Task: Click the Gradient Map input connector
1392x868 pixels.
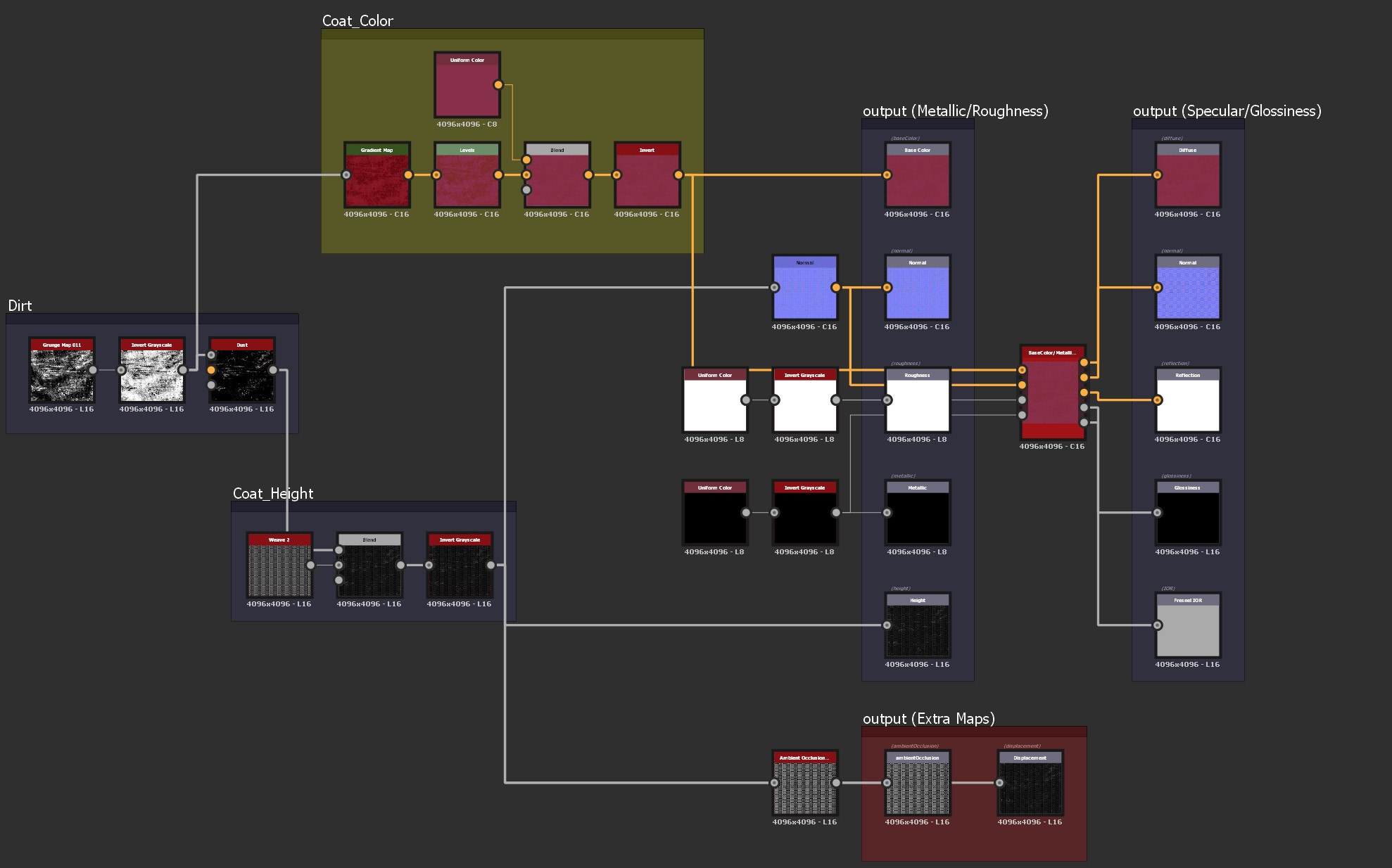Action: [x=346, y=174]
